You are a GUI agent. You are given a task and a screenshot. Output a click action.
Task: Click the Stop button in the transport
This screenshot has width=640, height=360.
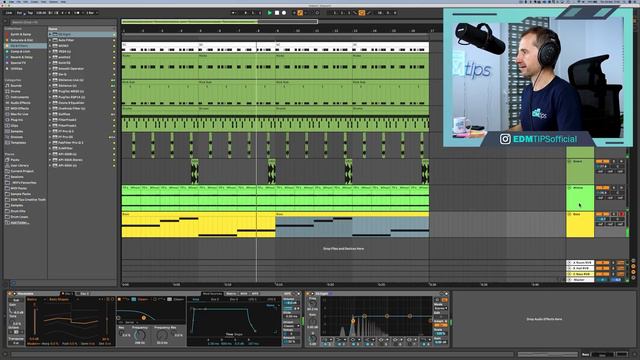click(x=277, y=13)
